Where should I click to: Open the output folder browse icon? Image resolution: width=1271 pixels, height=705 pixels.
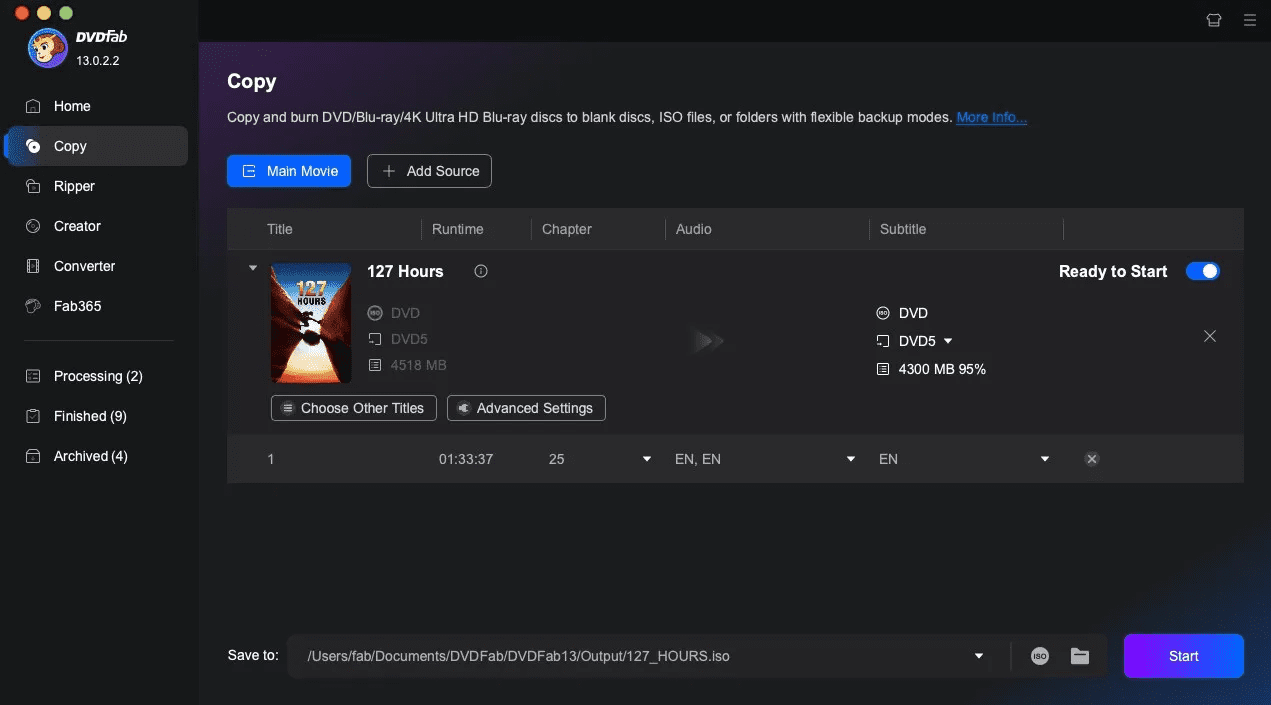click(1080, 656)
